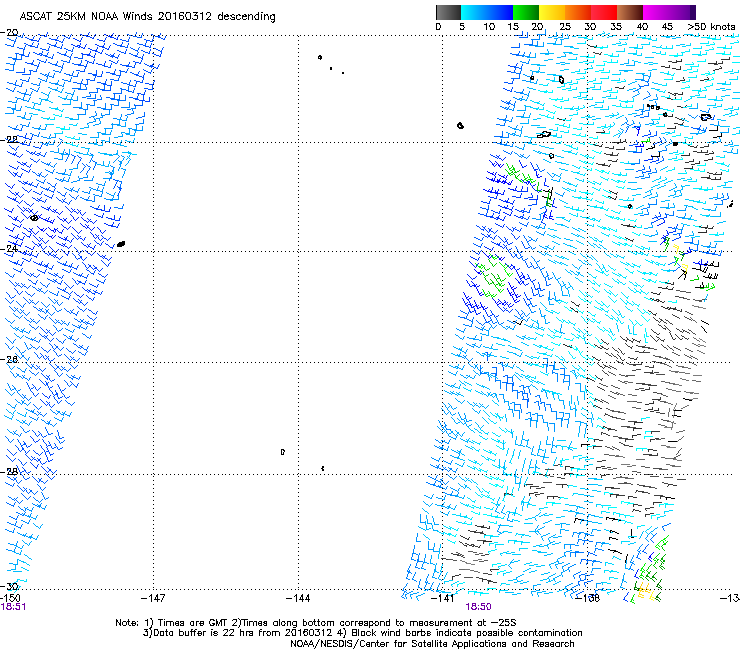Click the '-26' latitude label

[x=9, y=360]
